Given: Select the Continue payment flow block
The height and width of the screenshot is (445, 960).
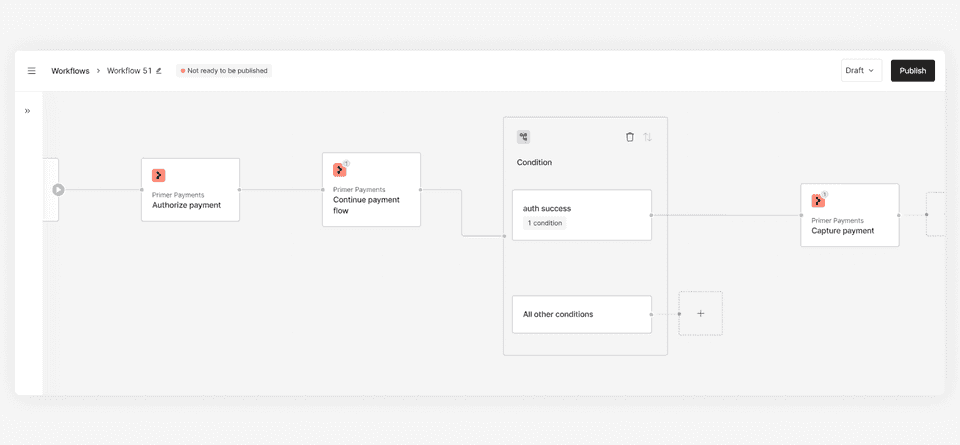Looking at the screenshot, I should tap(372, 190).
